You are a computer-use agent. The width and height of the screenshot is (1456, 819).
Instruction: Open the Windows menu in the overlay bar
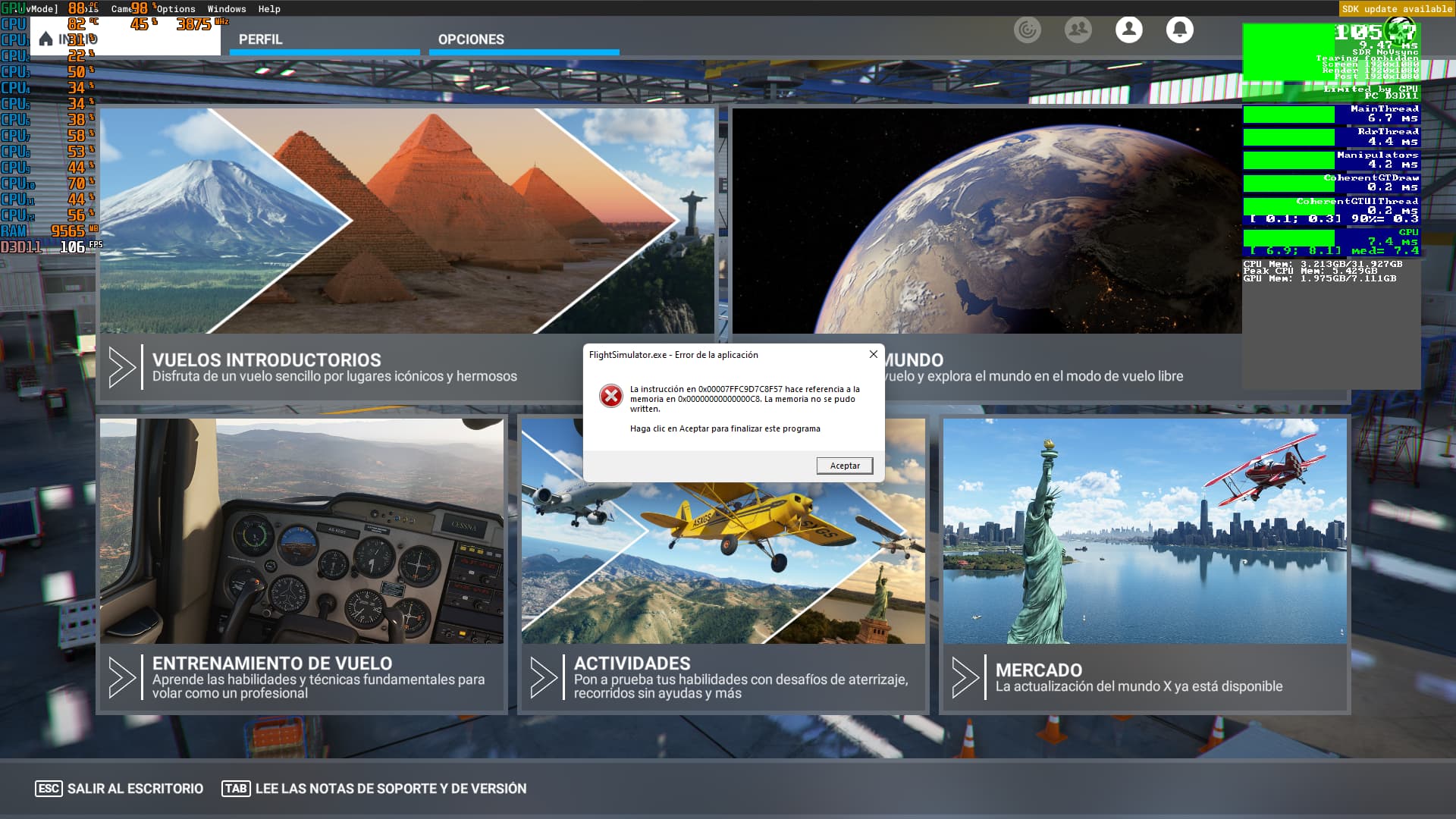click(x=228, y=9)
